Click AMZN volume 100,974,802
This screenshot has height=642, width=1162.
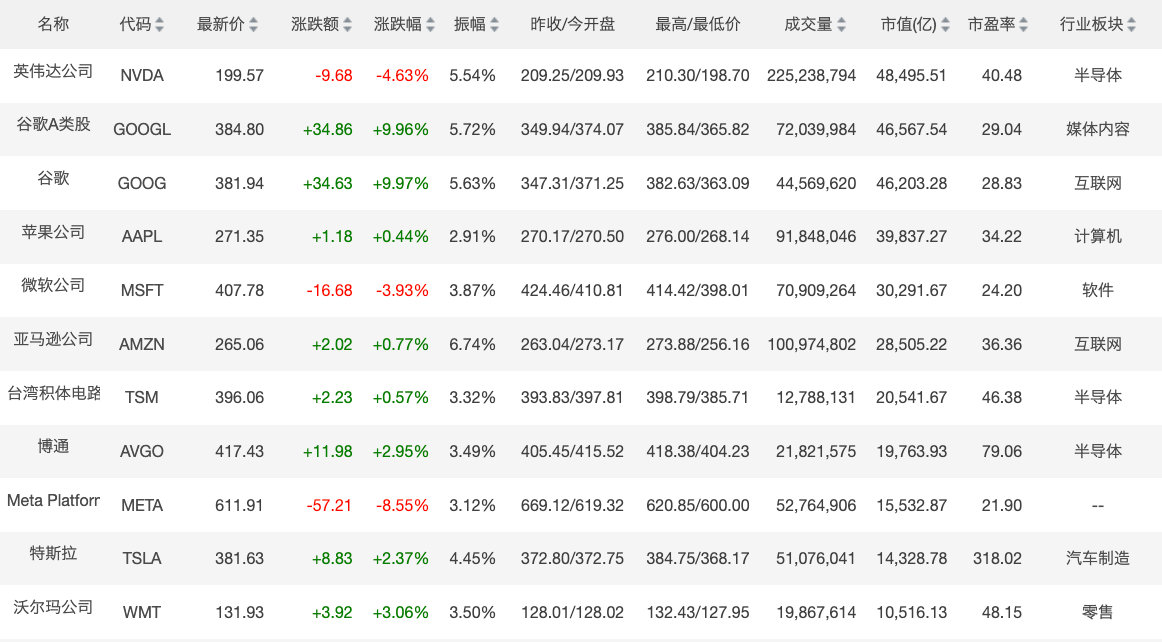(811, 345)
